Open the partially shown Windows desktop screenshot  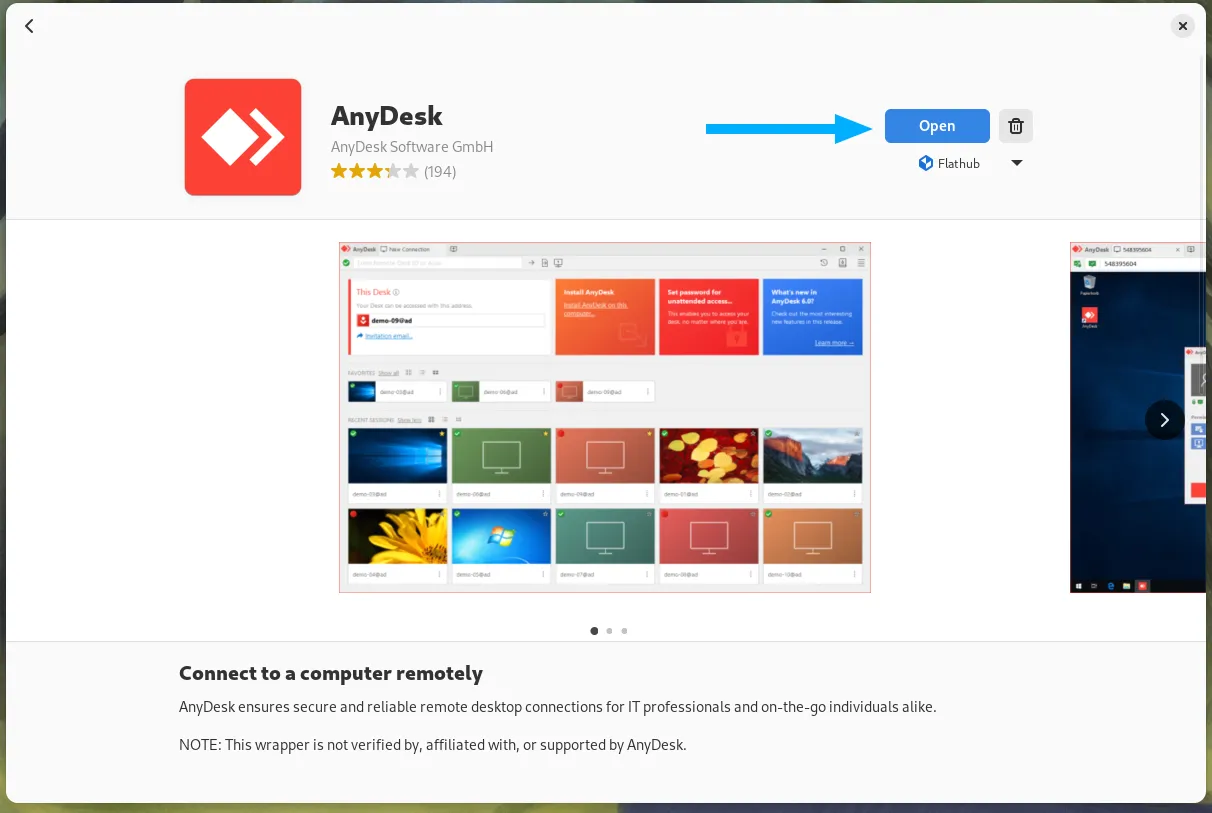tap(1138, 417)
